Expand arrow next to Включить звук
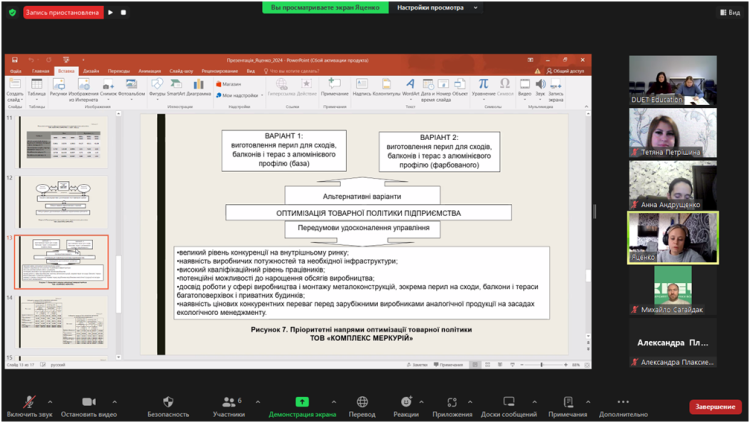 click(51, 401)
